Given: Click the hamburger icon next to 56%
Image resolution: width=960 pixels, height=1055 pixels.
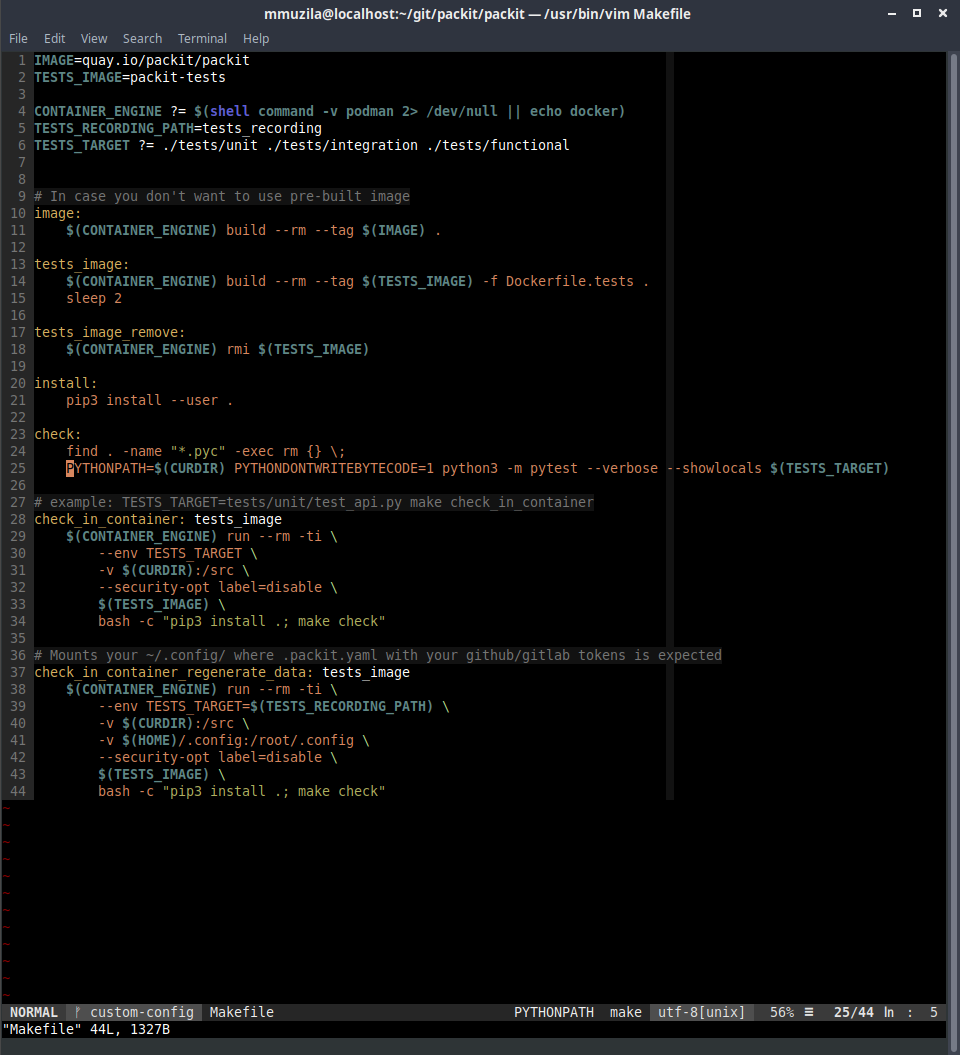Looking at the screenshot, I should click(x=808, y=1012).
